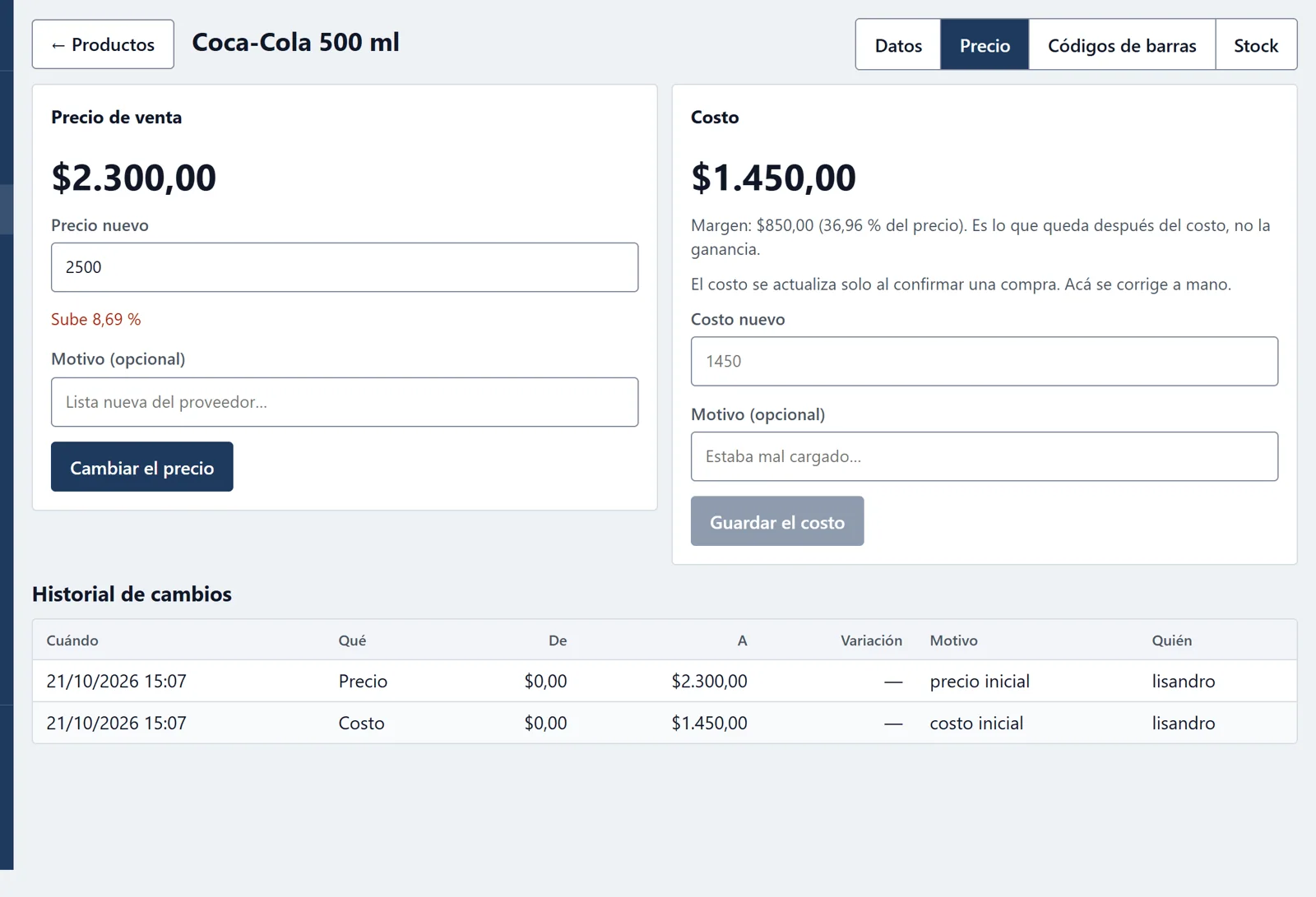The height and width of the screenshot is (897, 1316).
Task: Click the Quién column header
Action: [x=1171, y=640]
